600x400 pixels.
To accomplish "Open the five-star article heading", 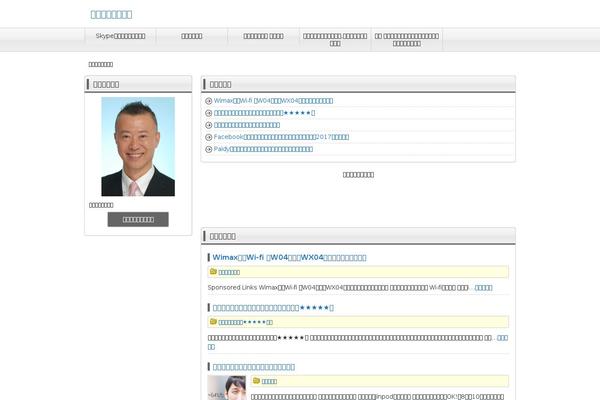I will pyautogui.click(x=273, y=308).
